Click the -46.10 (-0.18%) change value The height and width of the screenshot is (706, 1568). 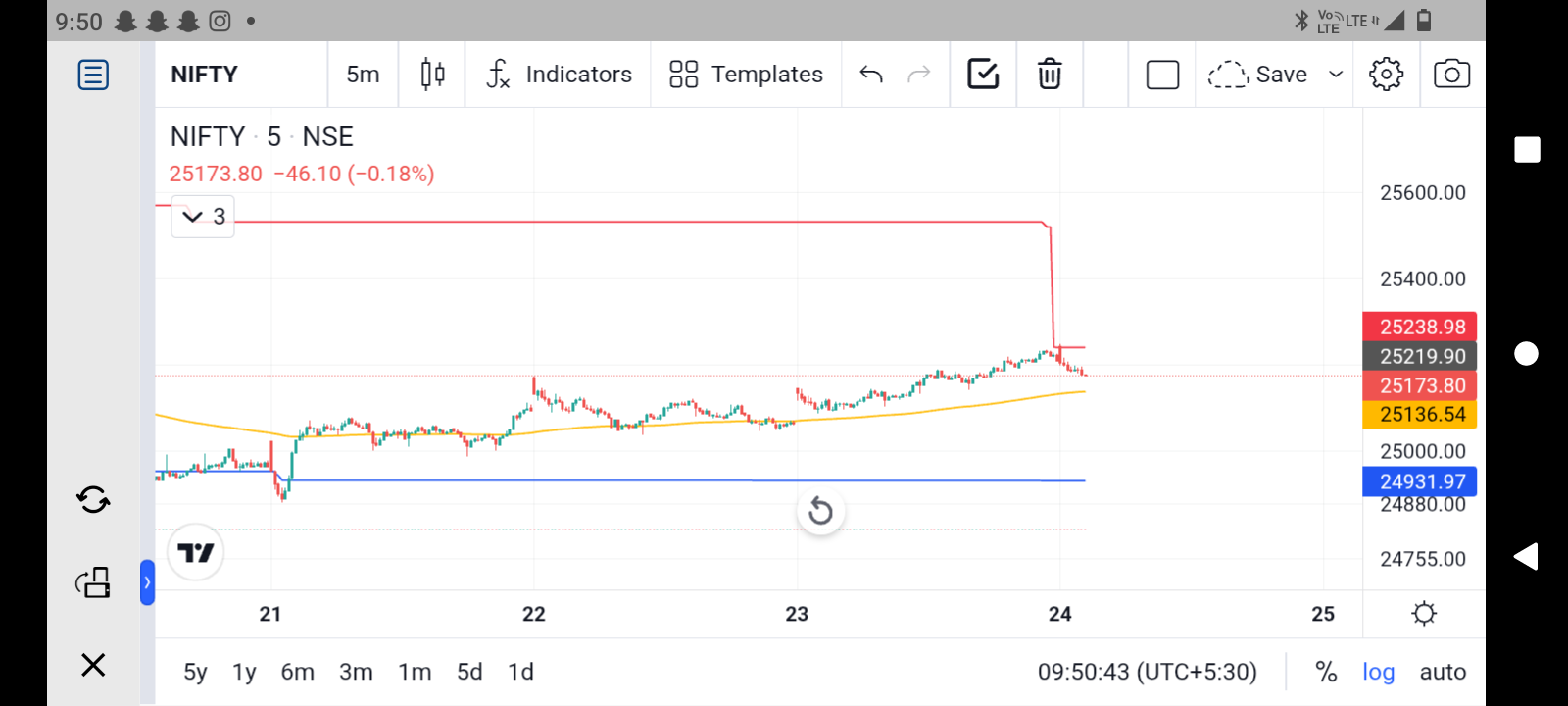point(354,175)
